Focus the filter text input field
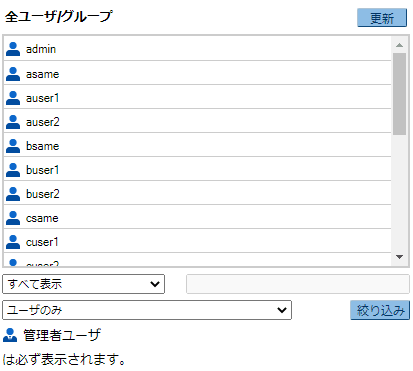Viewport: 413px width, 371px height. tap(298, 284)
